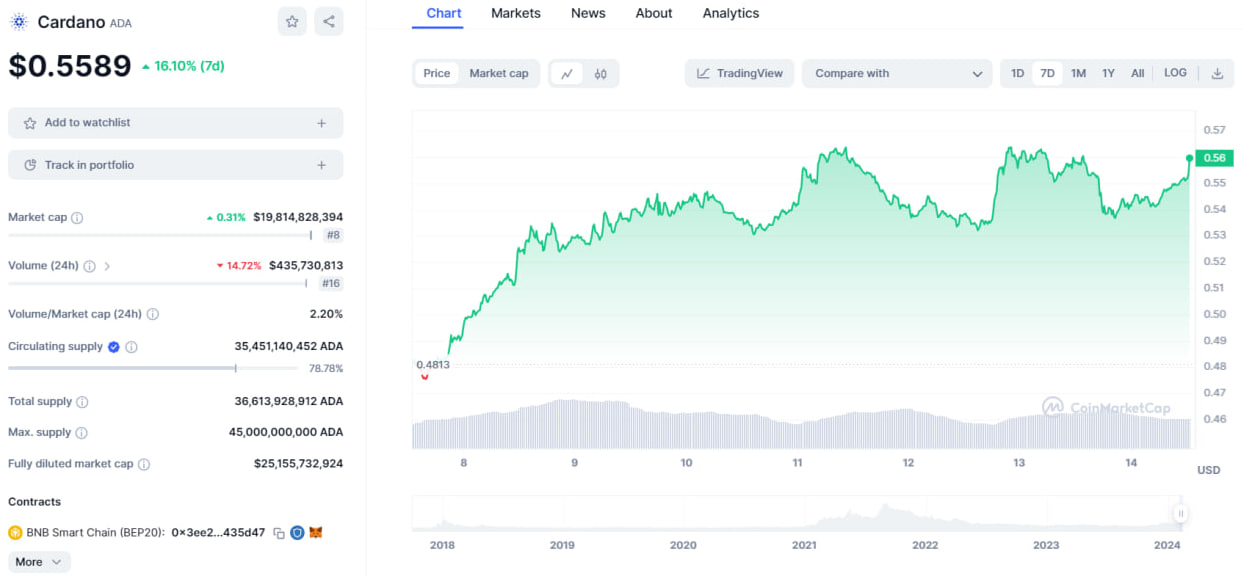Screen dimensions: 1243x576
Task: Click the verified checkmark beside Circulating supply
Action: pos(114,347)
